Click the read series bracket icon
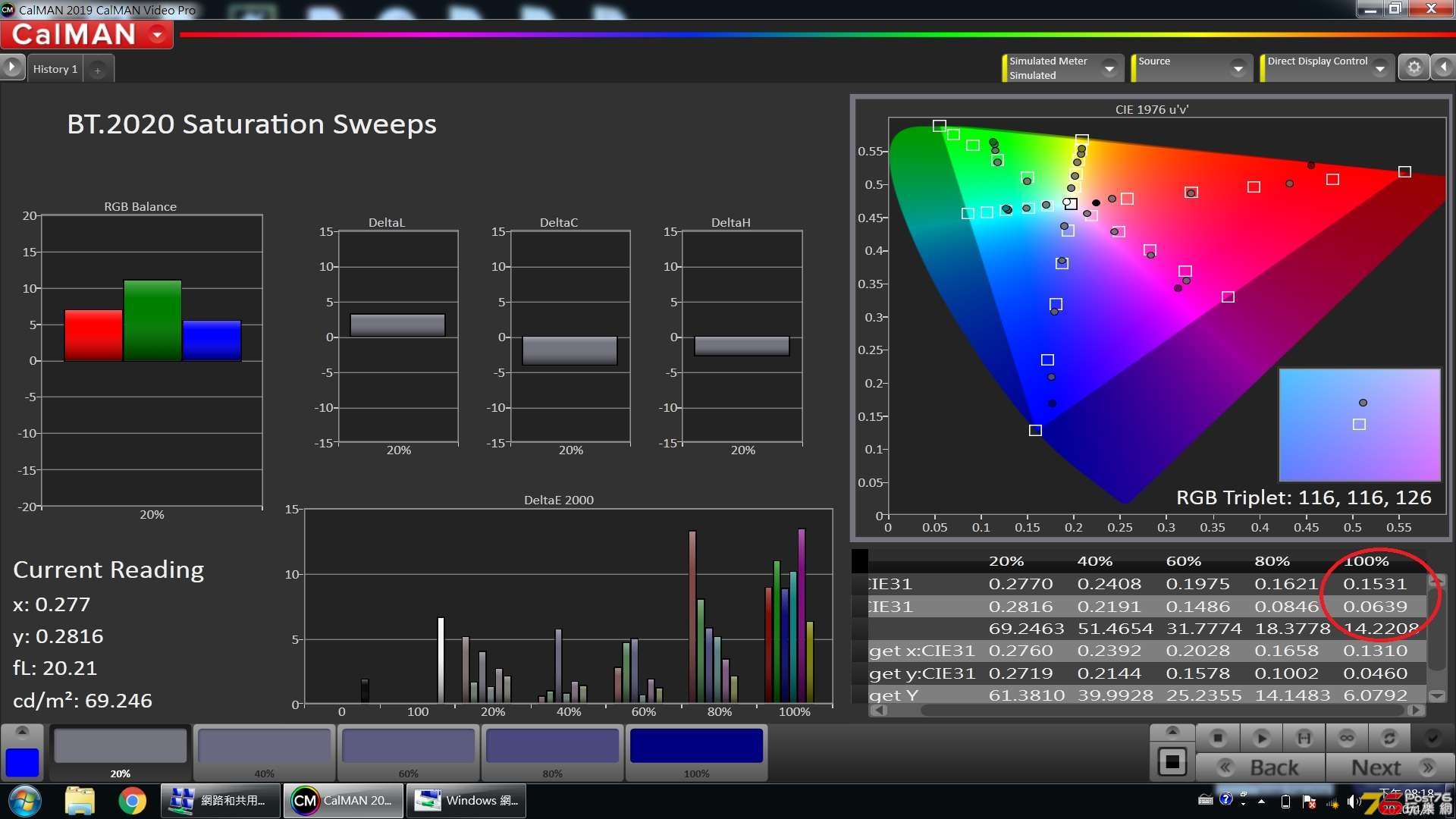 point(1304,737)
